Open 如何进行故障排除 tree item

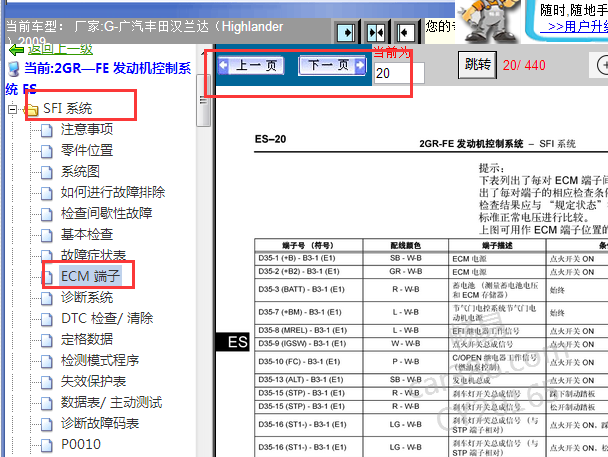click(113, 192)
